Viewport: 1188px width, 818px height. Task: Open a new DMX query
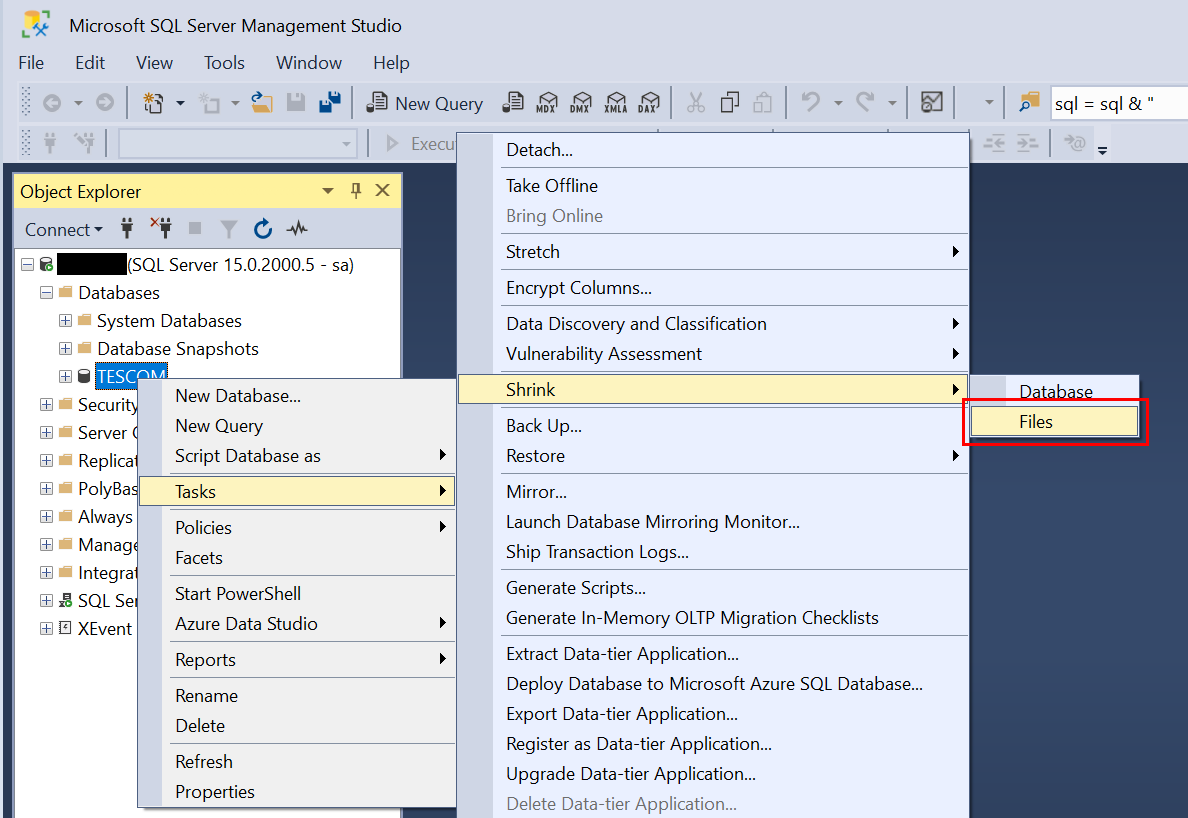click(x=581, y=103)
